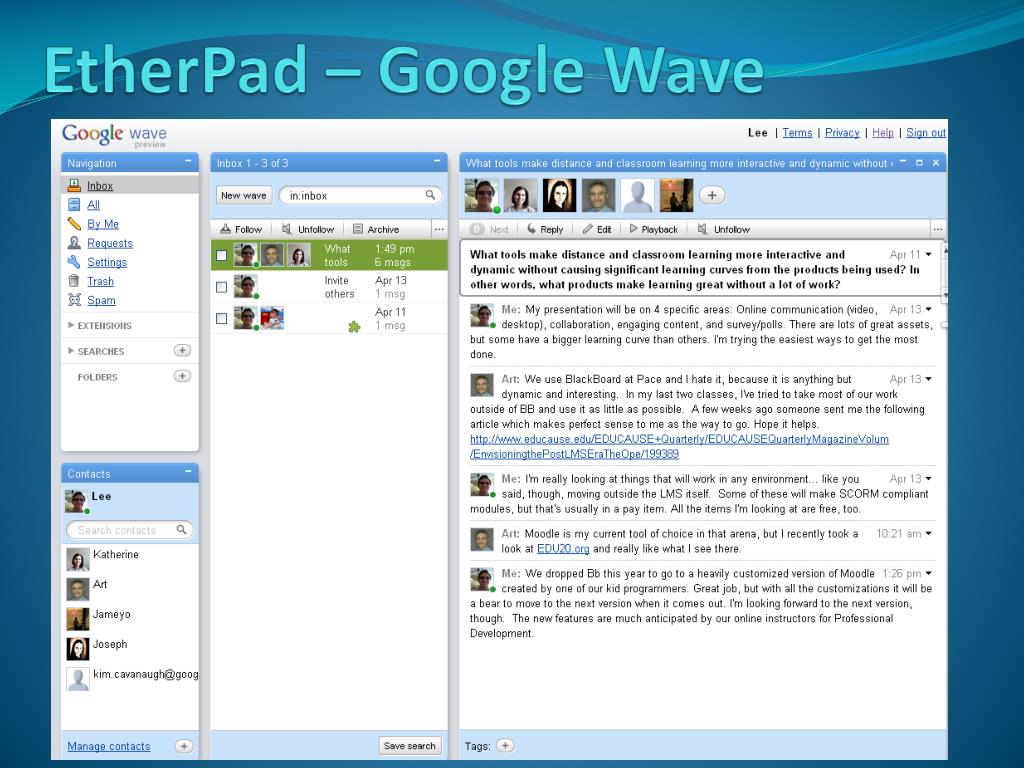The image size is (1024, 768).
Task: Click Edit in the wave toolbar
Action: click(597, 229)
